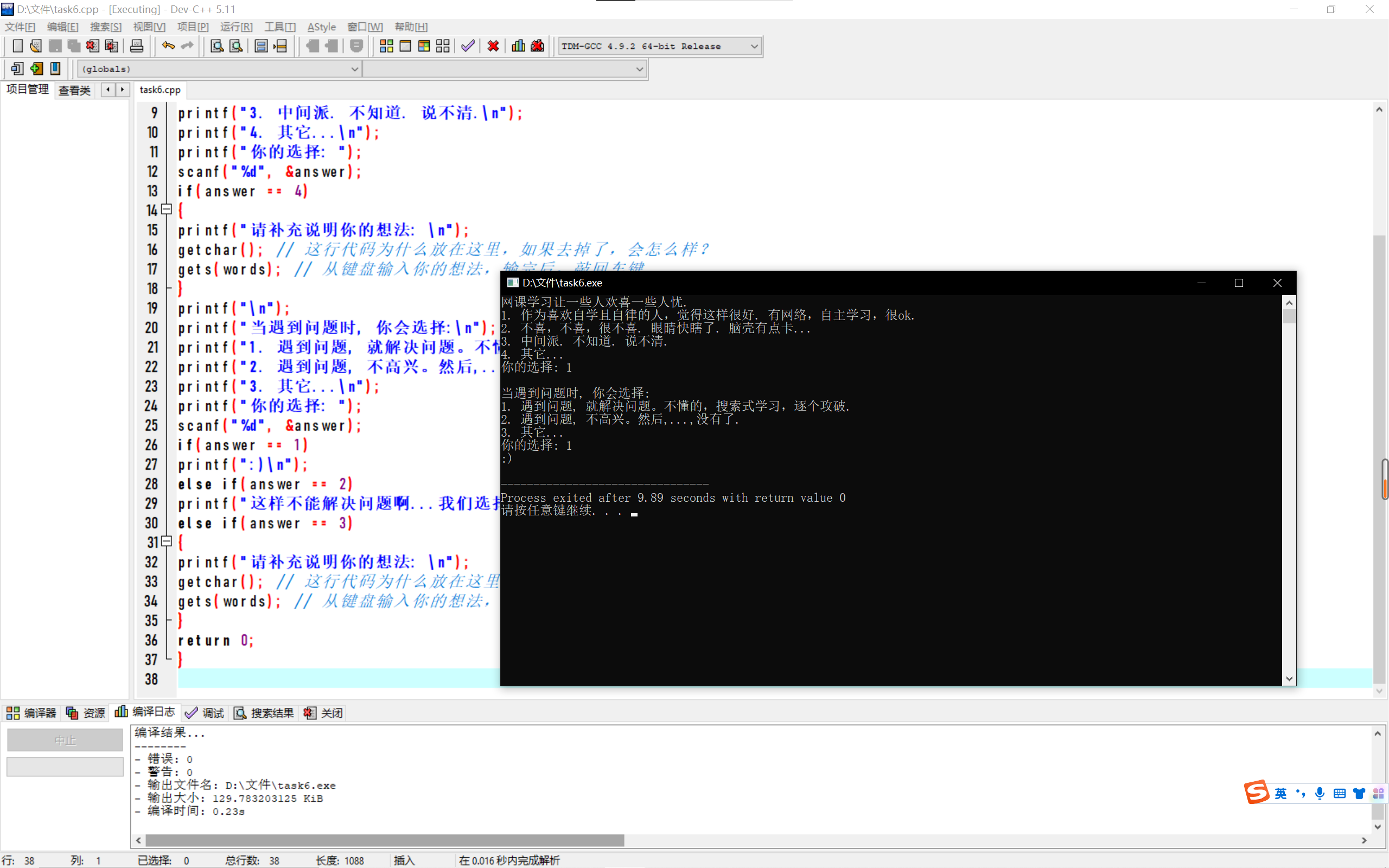Switch to the 调试 bottom tab

coord(205,713)
